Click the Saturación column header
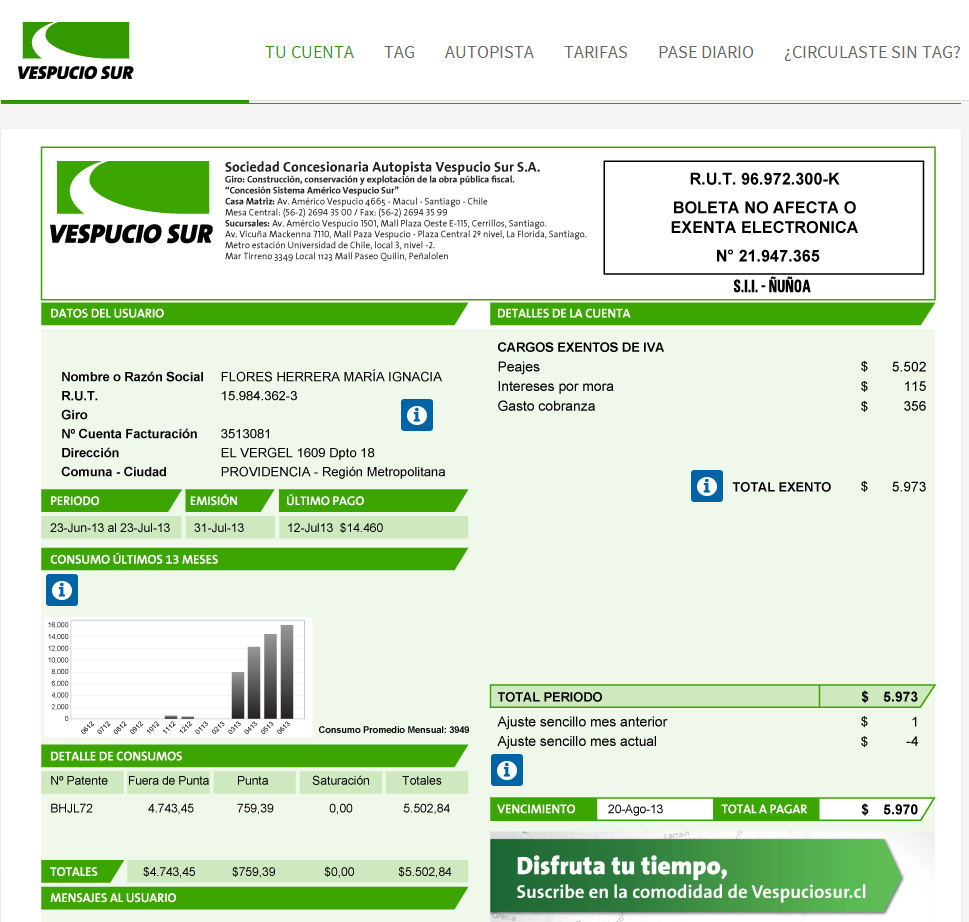 point(341,780)
